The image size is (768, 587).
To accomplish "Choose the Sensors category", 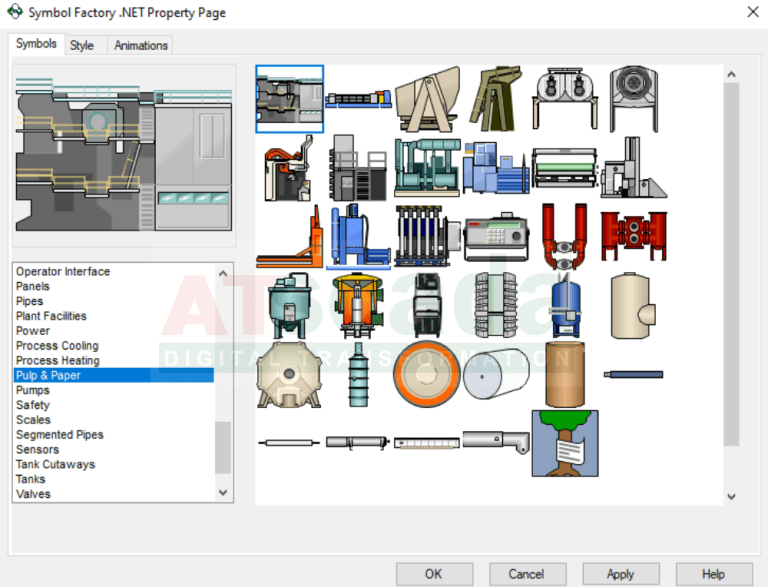I will pos(114,449).
